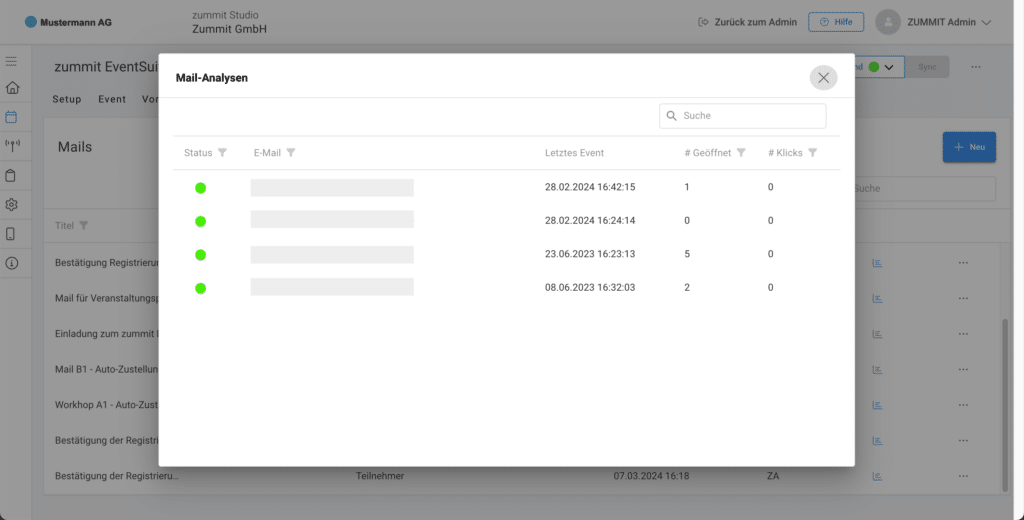Click the broadcast antenna sidebar icon
This screenshot has height=520, width=1024.
(x=12, y=146)
